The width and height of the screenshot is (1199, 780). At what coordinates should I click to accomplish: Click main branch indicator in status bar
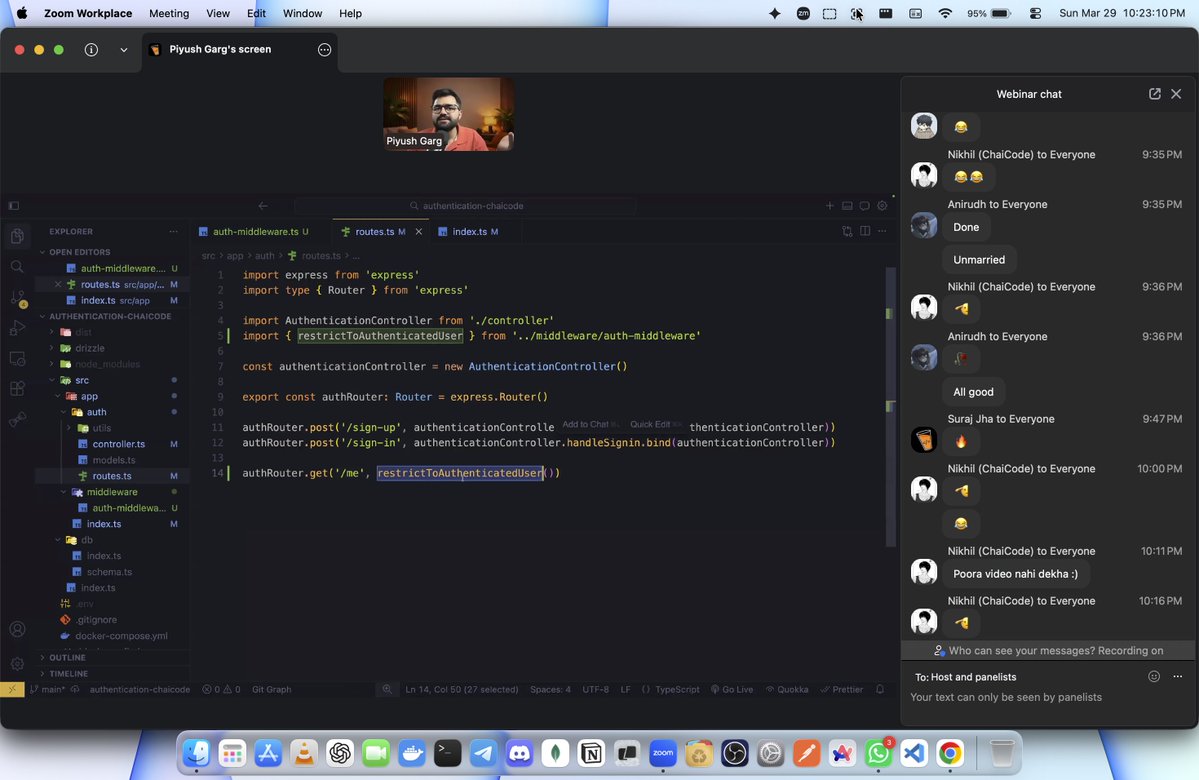tap(47, 690)
